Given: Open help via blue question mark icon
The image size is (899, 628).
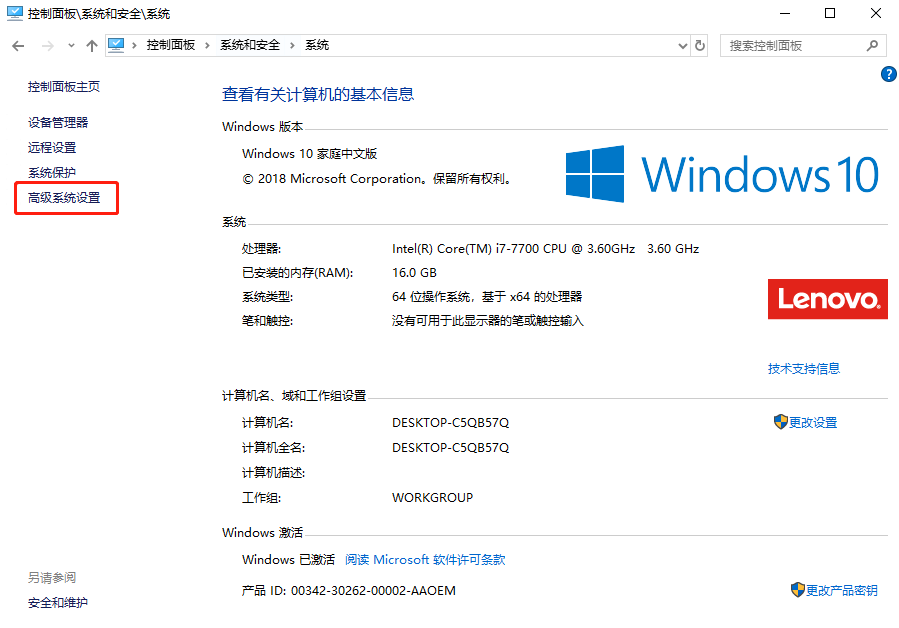Looking at the screenshot, I should (x=888, y=74).
